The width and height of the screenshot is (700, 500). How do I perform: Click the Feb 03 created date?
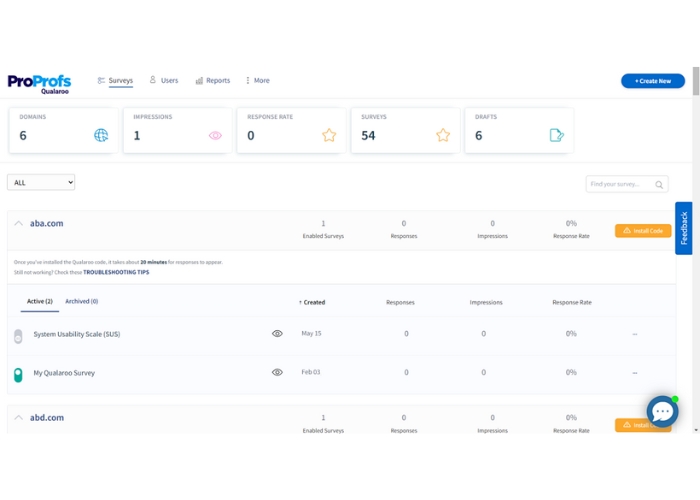(x=311, y=372)
